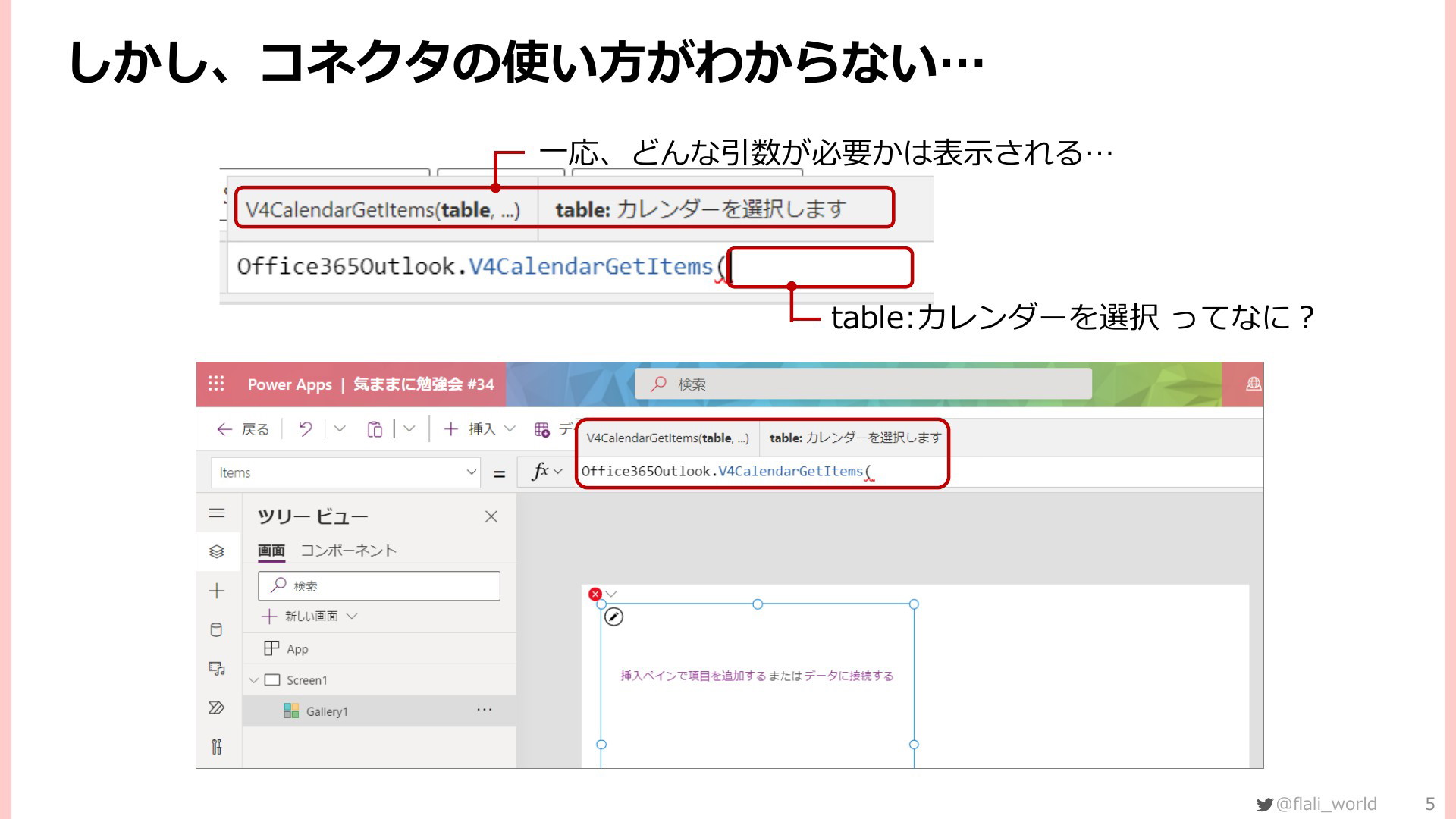Collapse the Screen1 tree node

(x=254, y=680)
